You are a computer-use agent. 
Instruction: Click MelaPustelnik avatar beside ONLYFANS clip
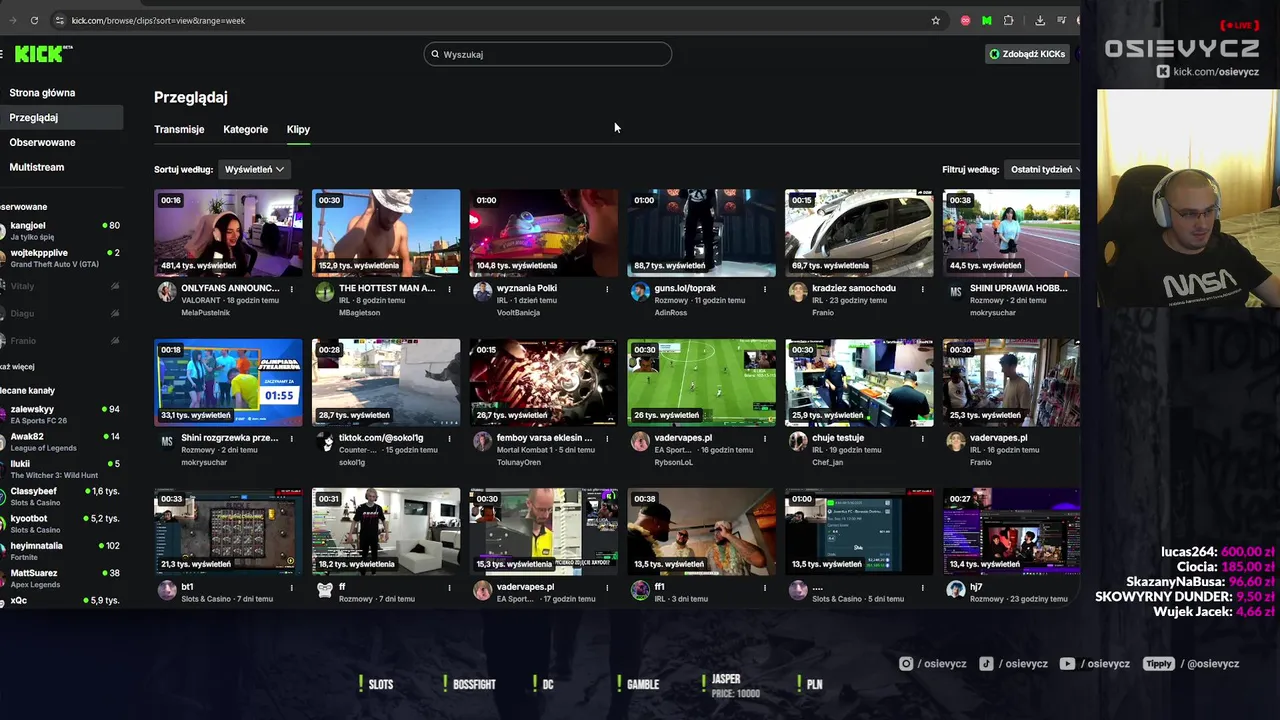tap(167, 292)
